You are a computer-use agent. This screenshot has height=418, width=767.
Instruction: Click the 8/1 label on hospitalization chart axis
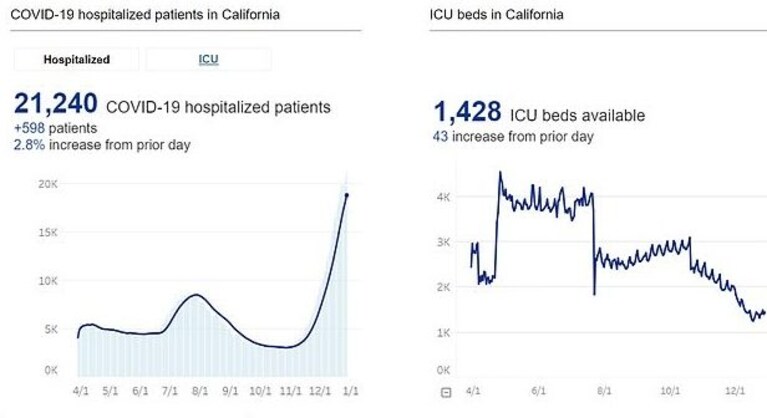click(x=200, y=391)
